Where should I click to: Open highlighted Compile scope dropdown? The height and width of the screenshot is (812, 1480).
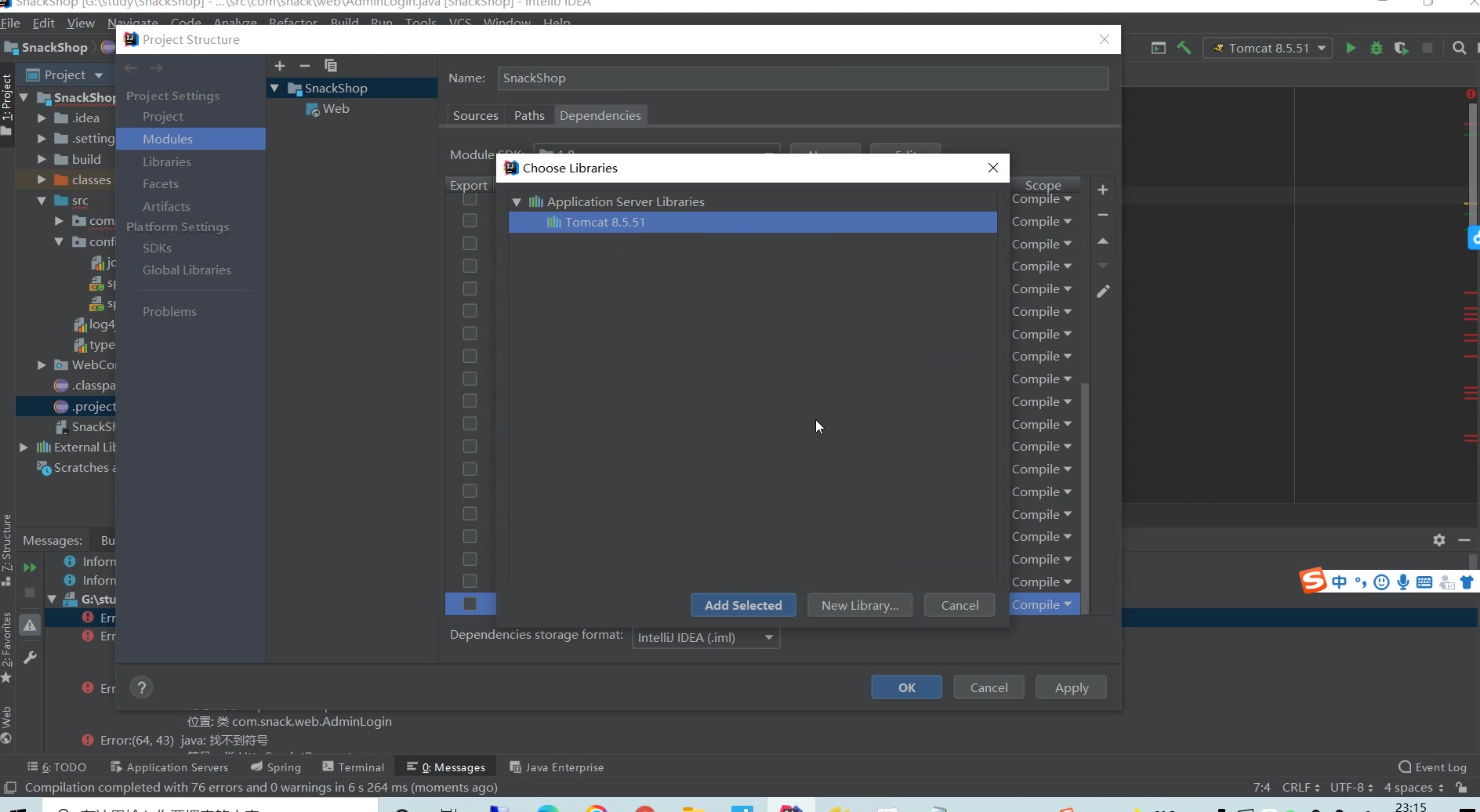(x=1042, y=604)
